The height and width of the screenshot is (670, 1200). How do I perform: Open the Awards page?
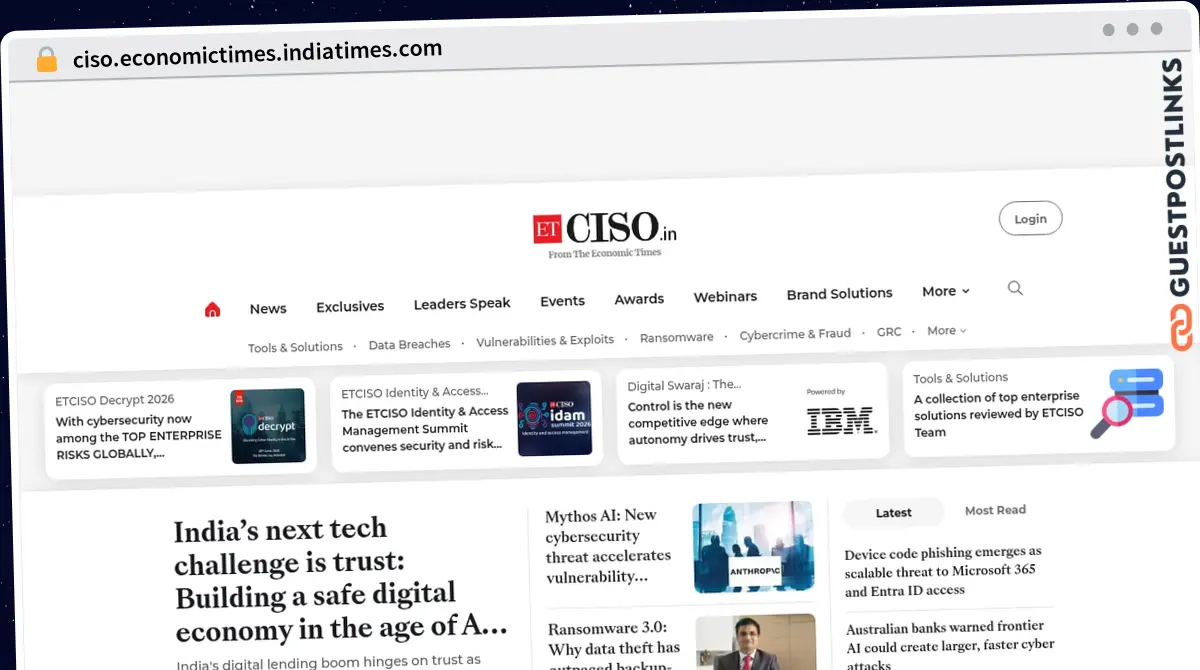click(639, 299)
